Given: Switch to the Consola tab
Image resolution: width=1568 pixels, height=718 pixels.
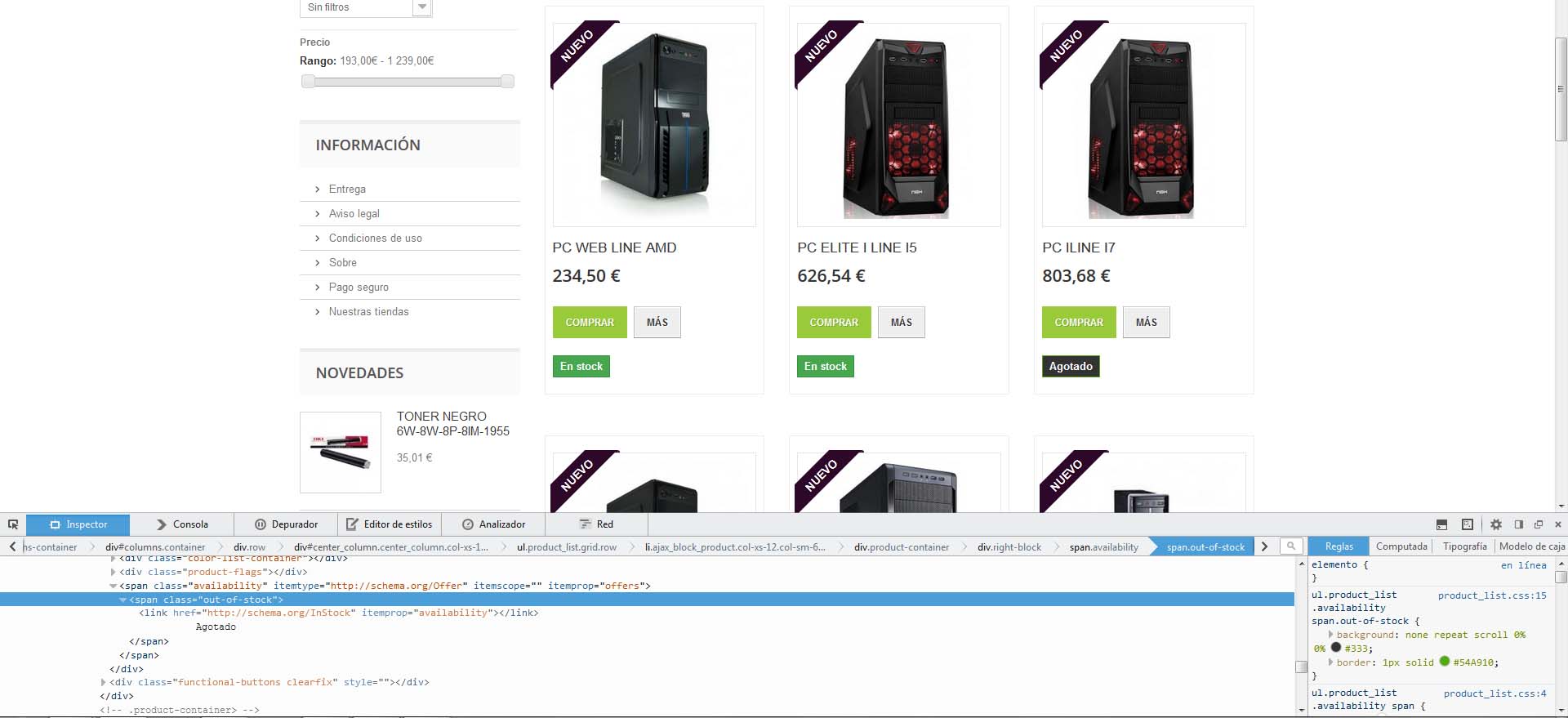Looking at the screenshot, I should coord(182,524).
